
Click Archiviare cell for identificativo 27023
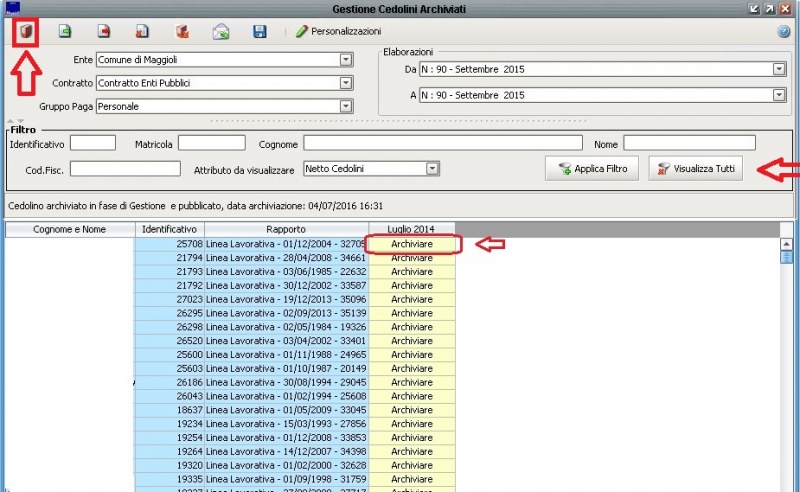(412, 300)
